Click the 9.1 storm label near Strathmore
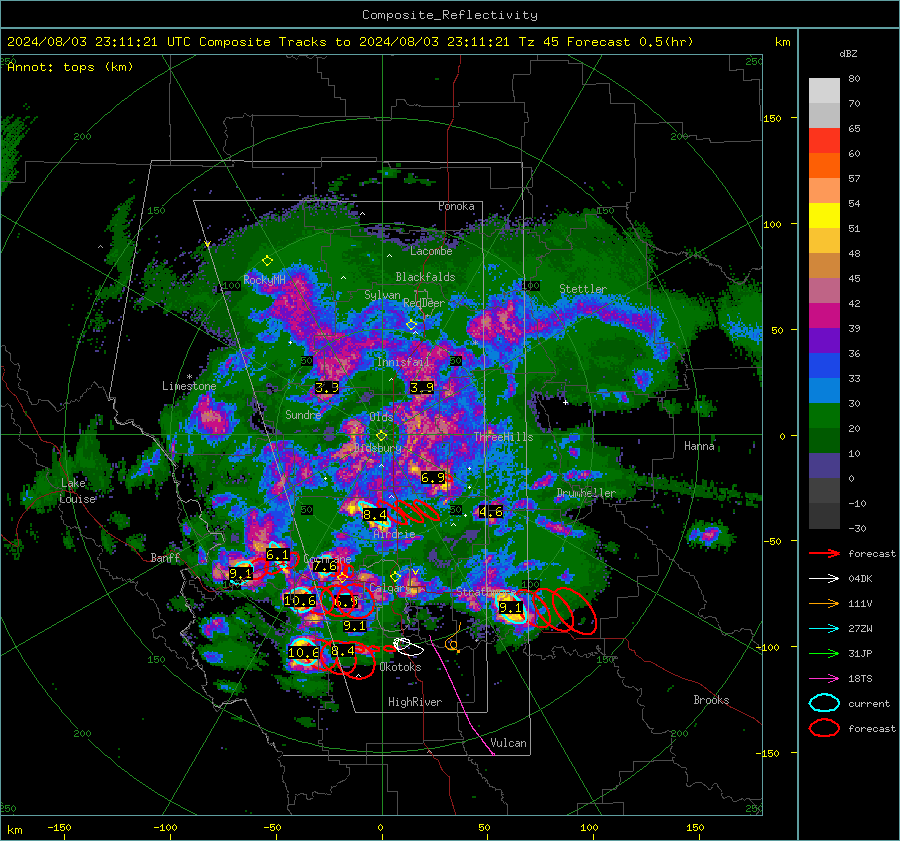The height and width of the screenshot is (841, 900). [x=510, y=607]
